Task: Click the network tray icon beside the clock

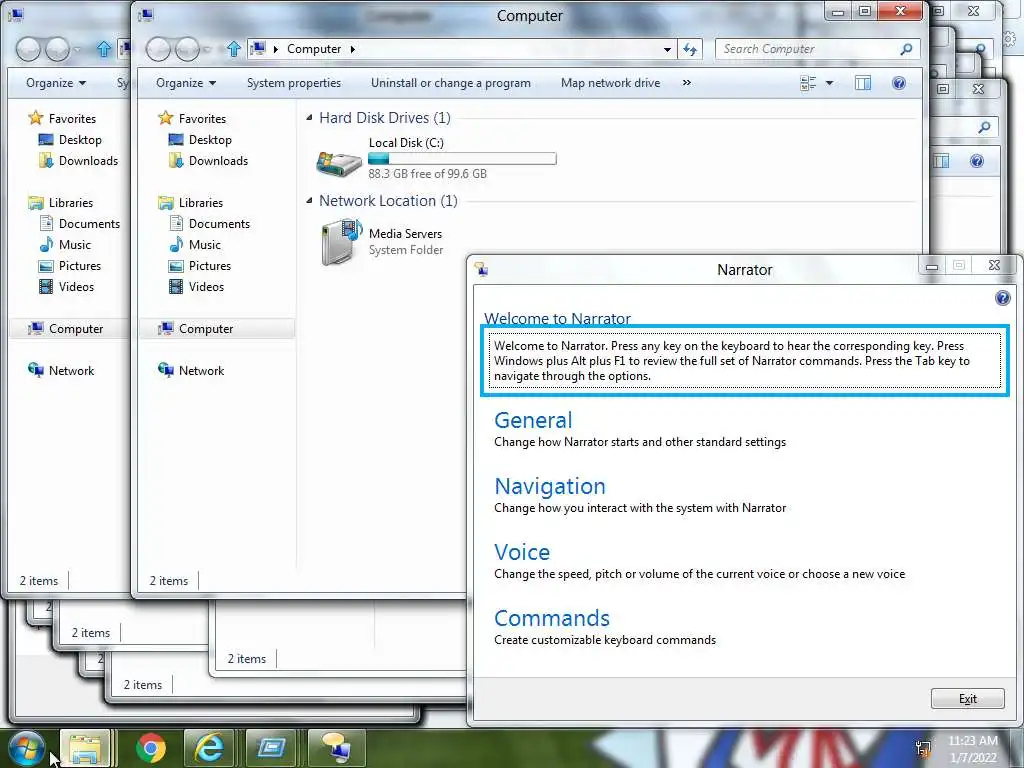Action: (x=923, y=748)
